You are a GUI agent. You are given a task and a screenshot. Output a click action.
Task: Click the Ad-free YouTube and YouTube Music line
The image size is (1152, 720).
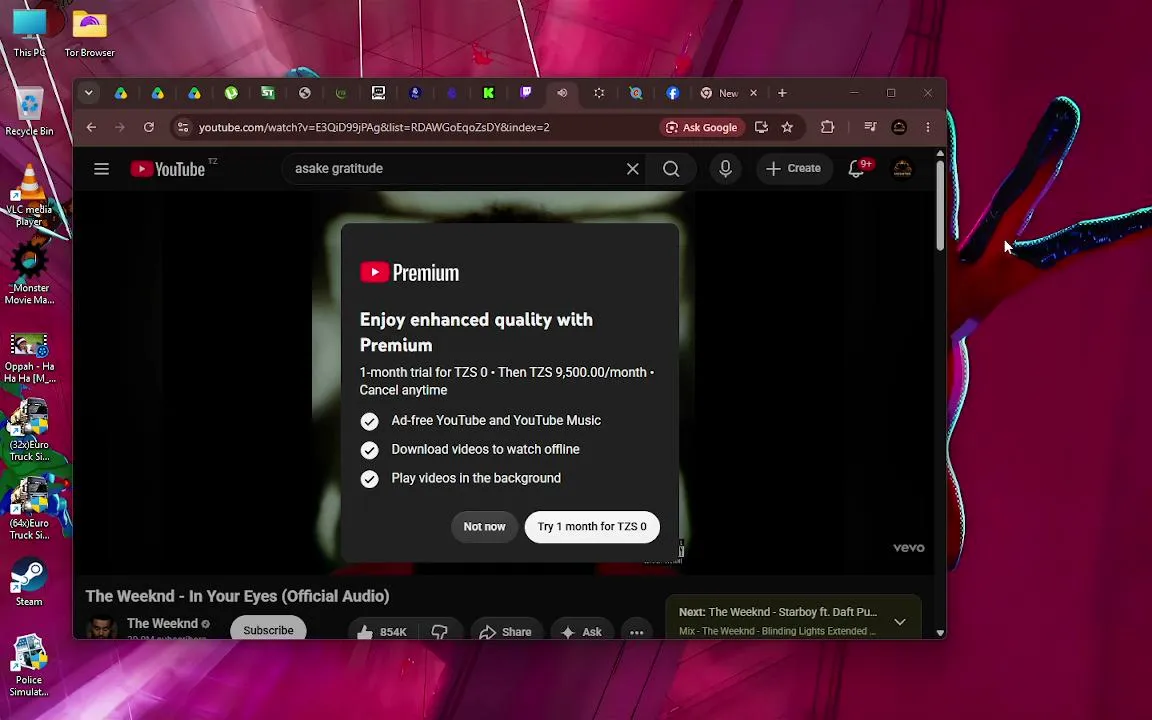pyautogui.click(x=496, y=420)
